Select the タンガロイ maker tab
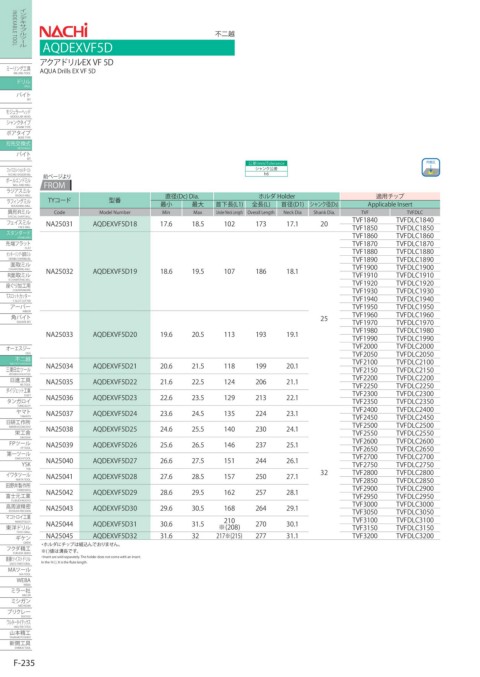Screen dimensions: 480x677 (x=16, y=402)
